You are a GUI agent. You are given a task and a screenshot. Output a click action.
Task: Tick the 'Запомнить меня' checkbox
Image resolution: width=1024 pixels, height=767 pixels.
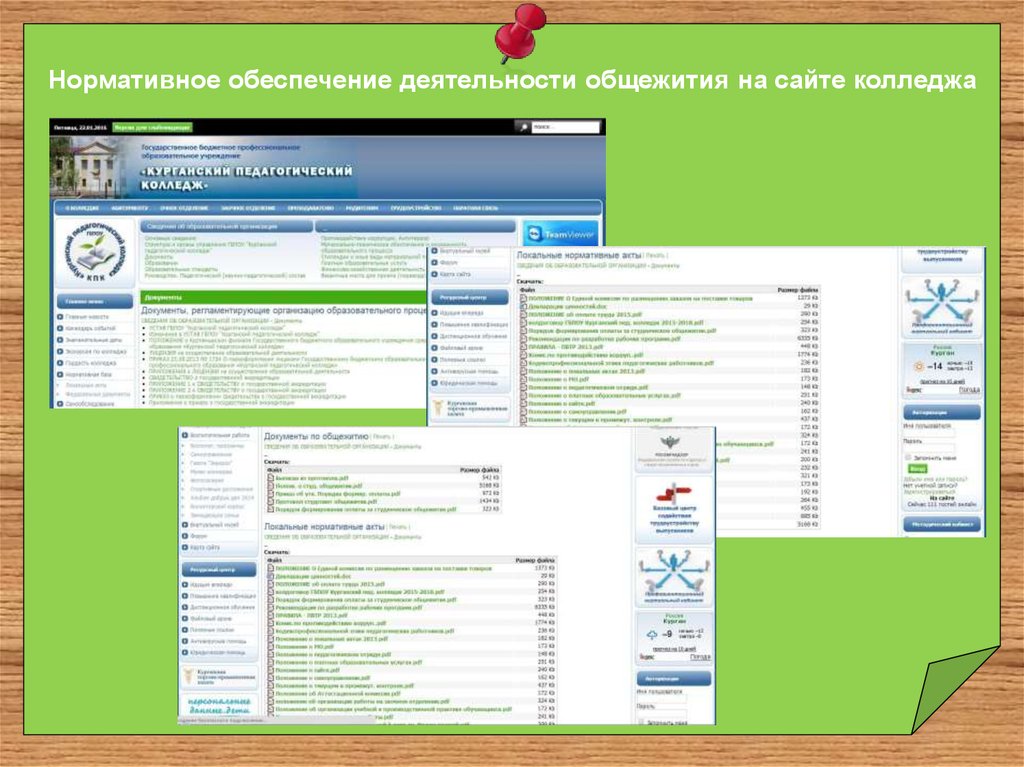point(908,457)
